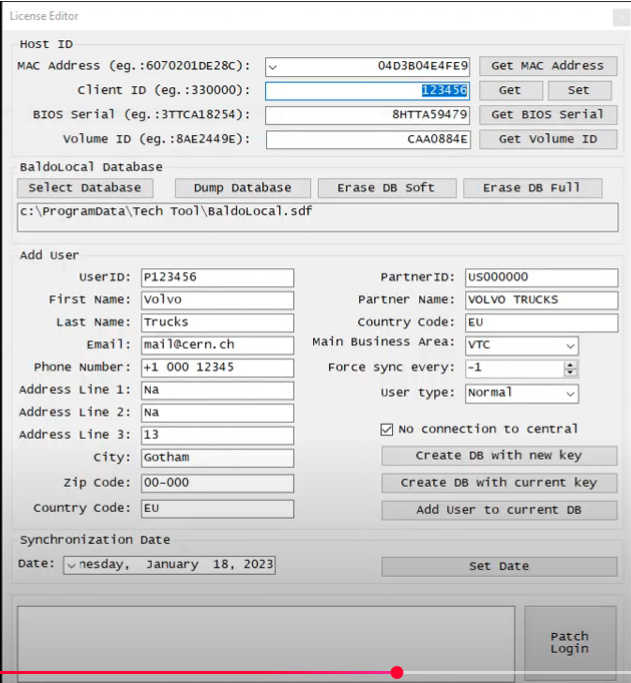Click Get Volume ID button
Image resolution: width=631 pixels, height=683 pixels.
coord(547,139)
